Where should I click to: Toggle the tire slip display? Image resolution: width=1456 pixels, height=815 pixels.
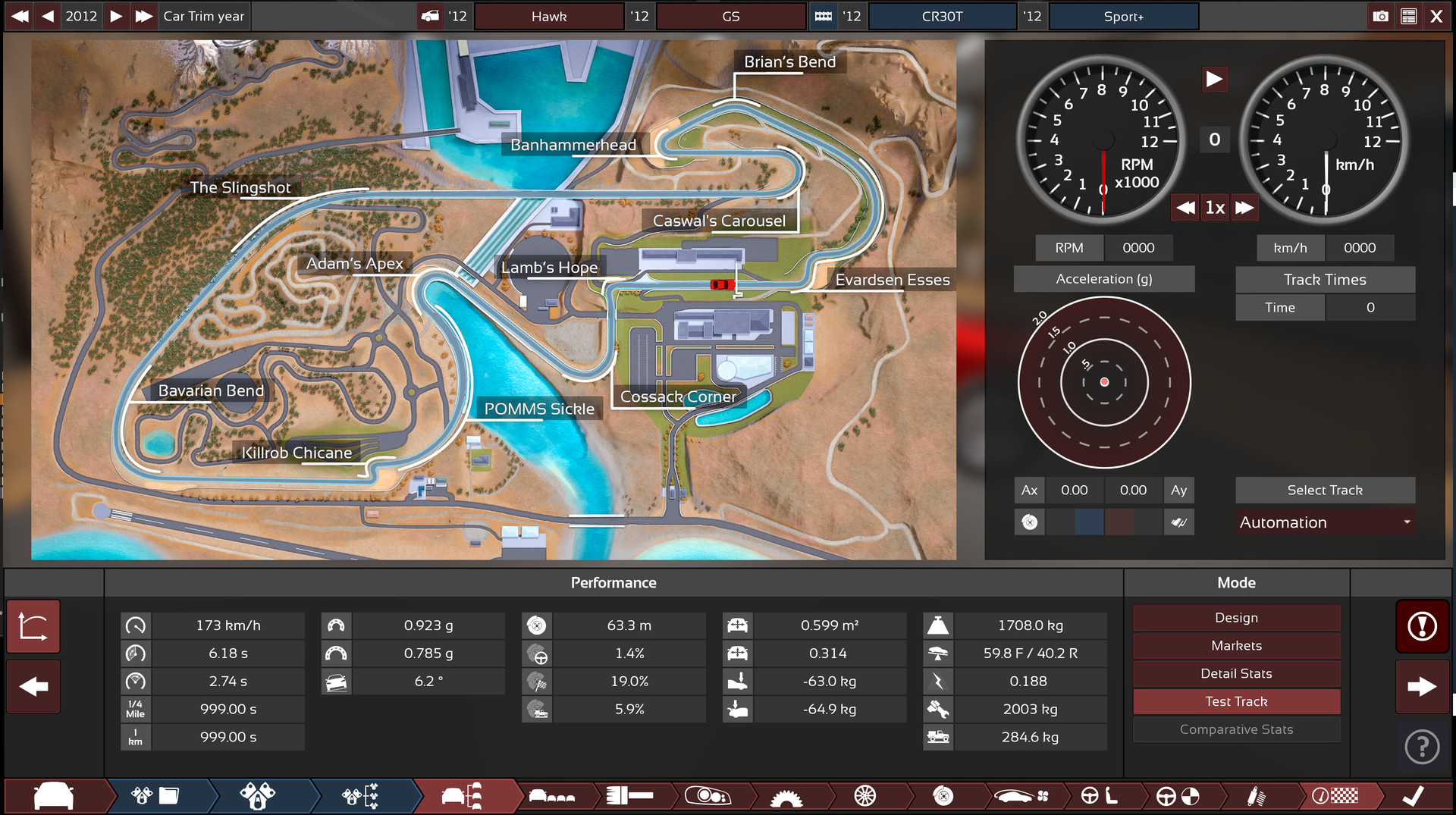[1179, 522]
